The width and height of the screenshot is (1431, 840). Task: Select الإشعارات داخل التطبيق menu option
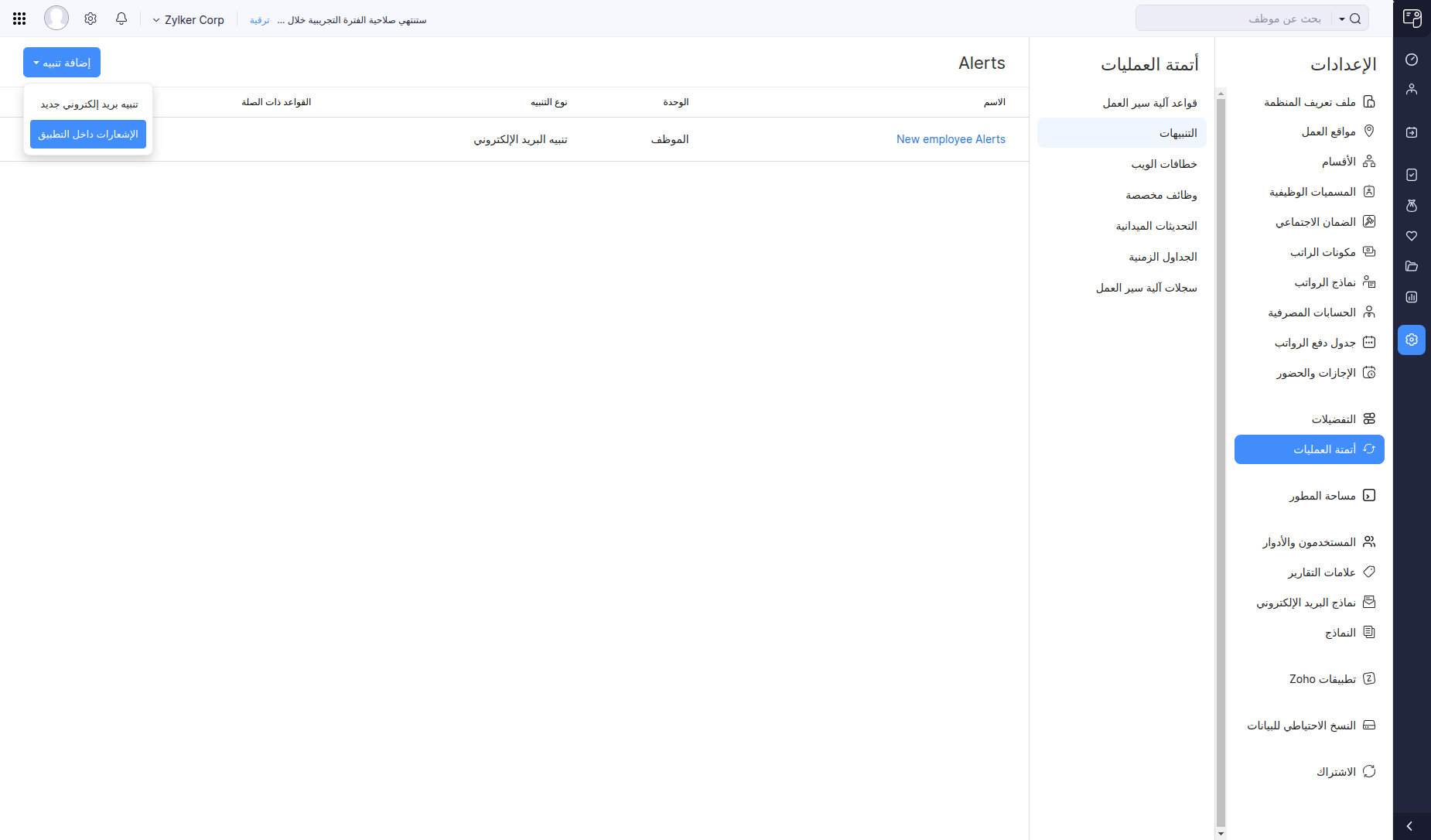coord(88,135)
